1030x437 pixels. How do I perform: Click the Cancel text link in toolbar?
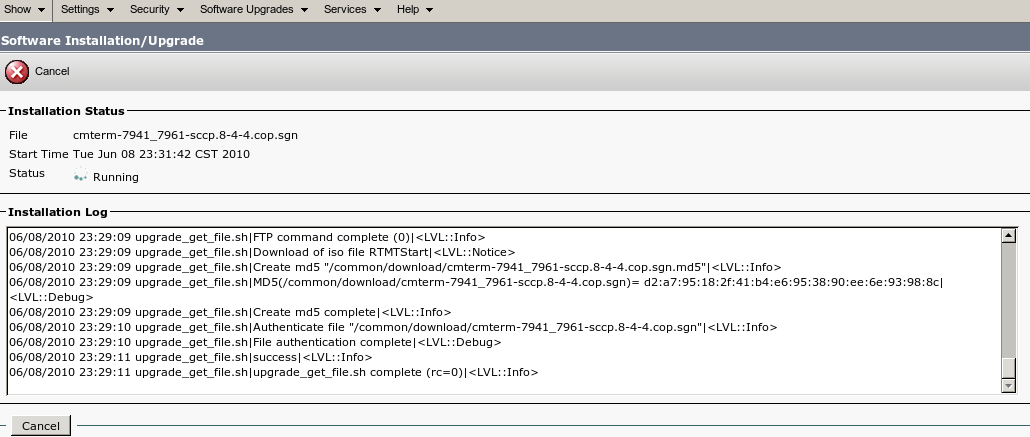coord(52,72)
